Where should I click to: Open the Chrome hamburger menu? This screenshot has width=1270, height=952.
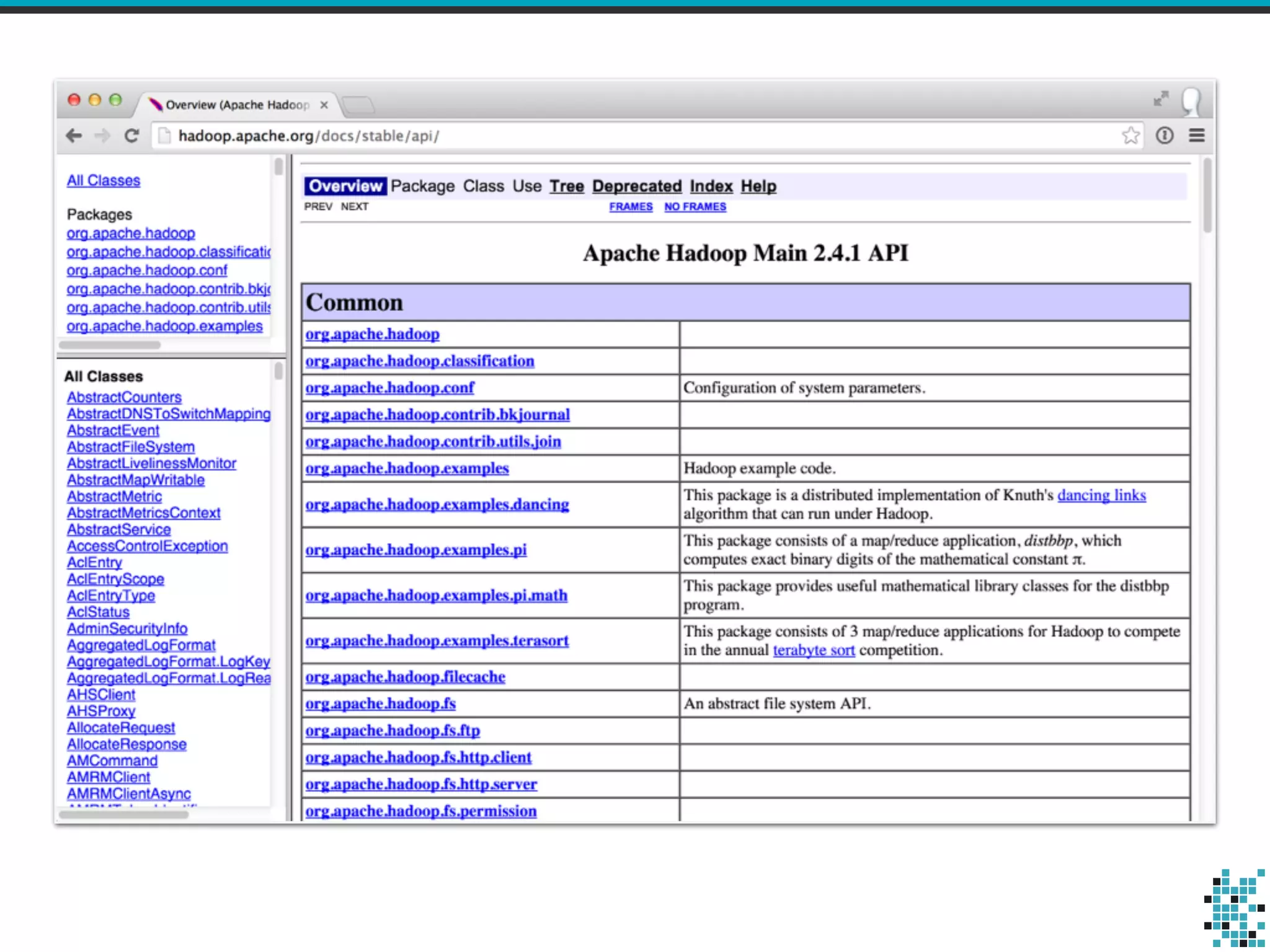(1196, 136)
